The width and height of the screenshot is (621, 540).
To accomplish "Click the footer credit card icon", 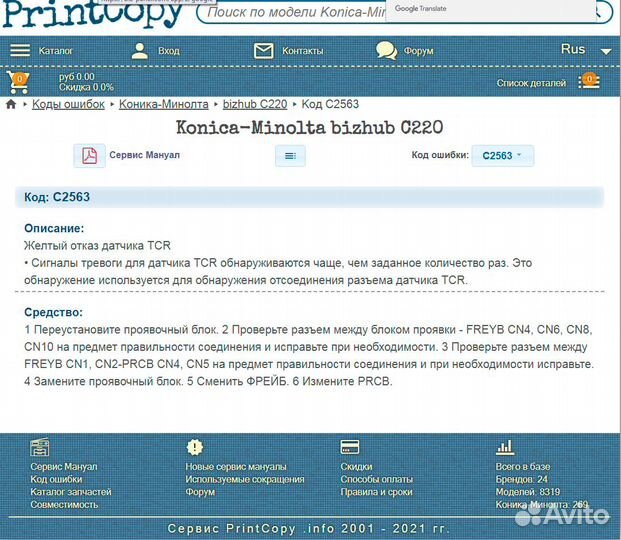I will 350,447.
